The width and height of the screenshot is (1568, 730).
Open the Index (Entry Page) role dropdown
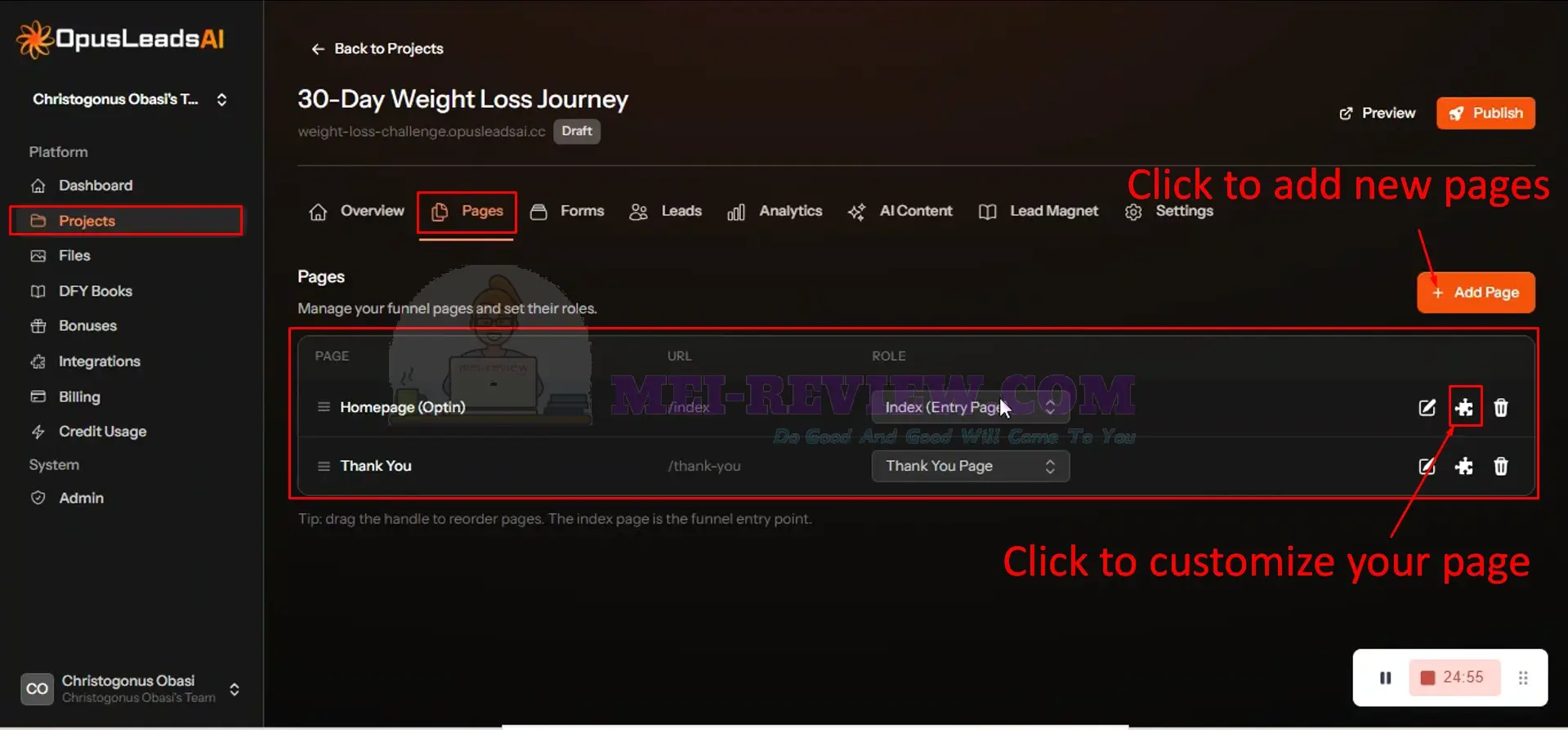[x=970, y=407]
